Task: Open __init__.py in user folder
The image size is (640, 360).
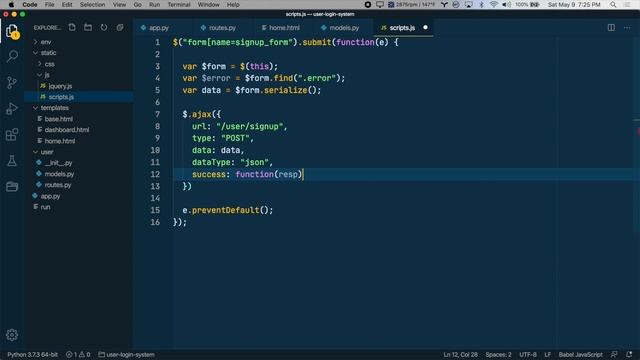Action: 58,162
